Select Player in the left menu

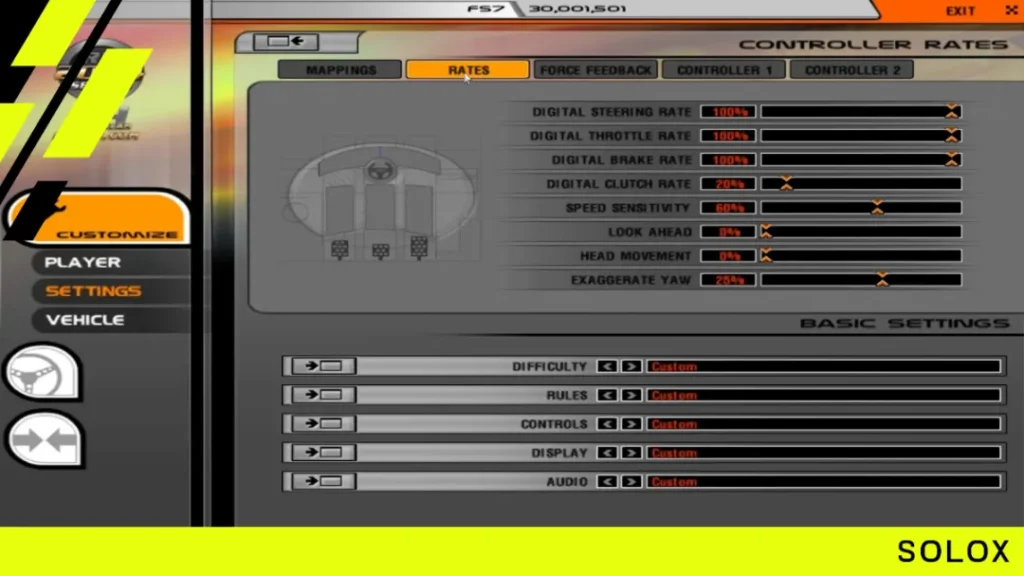(83, 263)
